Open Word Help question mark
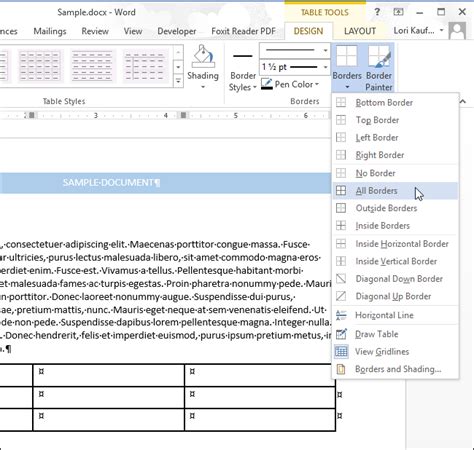The image size is (474, 450). (377, 12)
